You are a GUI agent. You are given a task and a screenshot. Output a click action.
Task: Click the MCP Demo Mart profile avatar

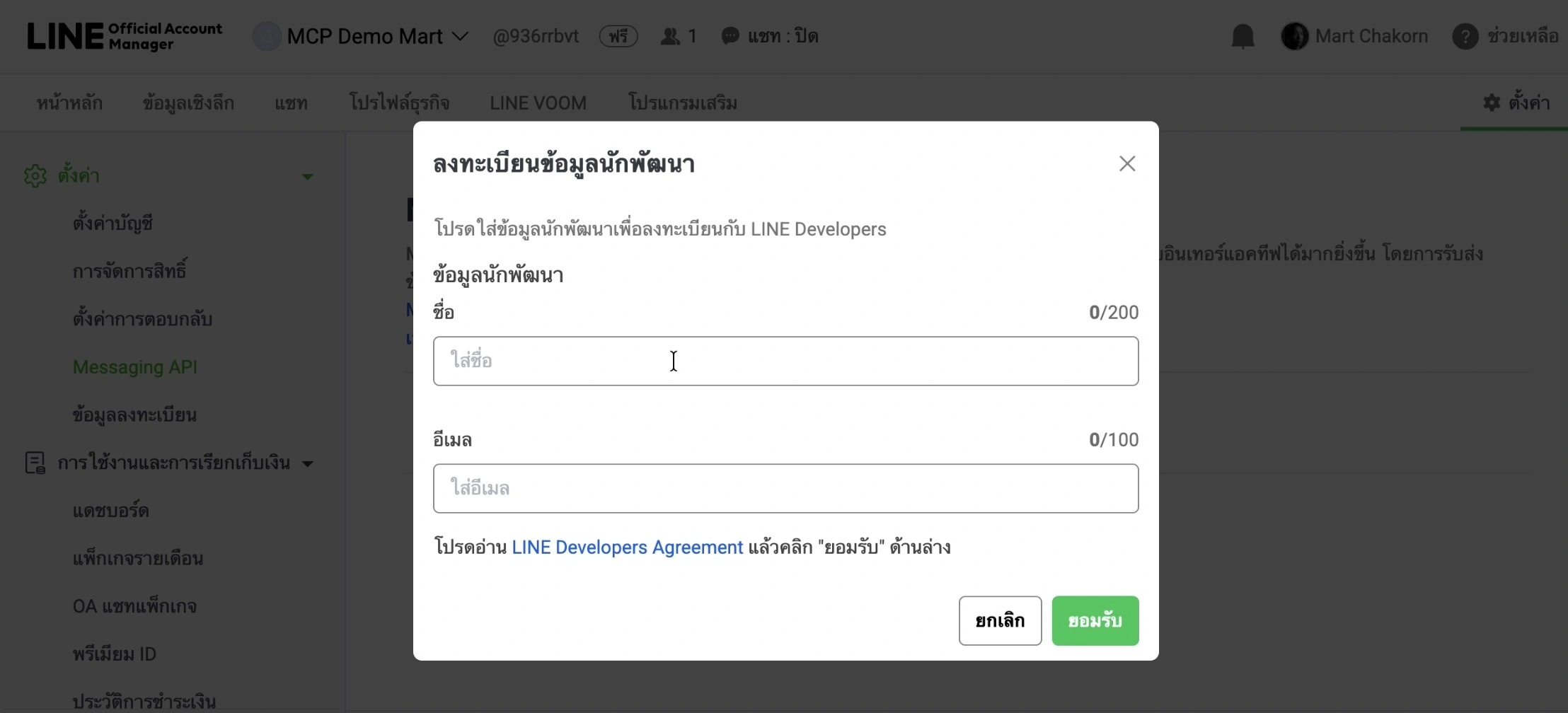(x=267, y=36)
